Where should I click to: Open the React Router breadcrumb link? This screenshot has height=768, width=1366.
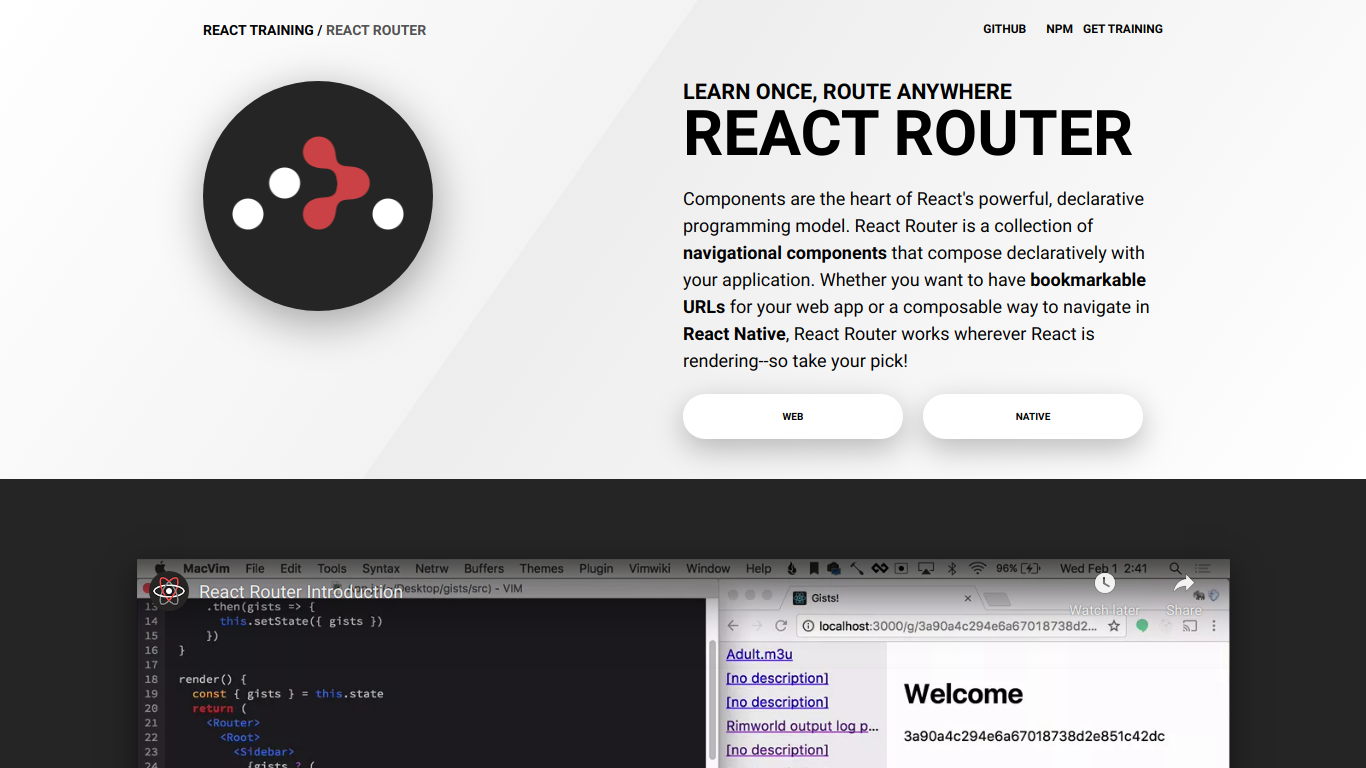[x=376, y=30]
